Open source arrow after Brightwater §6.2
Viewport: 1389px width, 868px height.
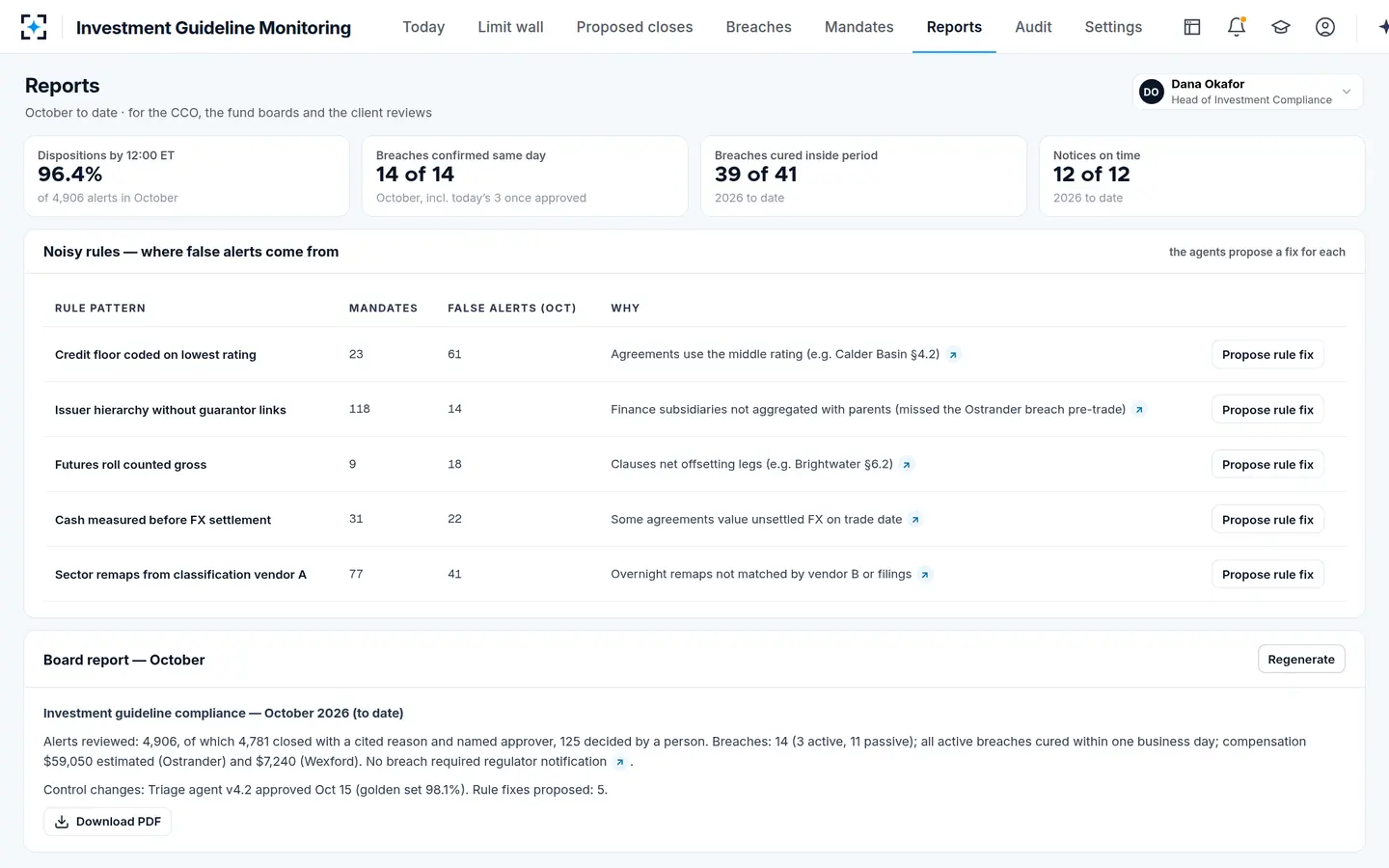click(x=907, y=465)
